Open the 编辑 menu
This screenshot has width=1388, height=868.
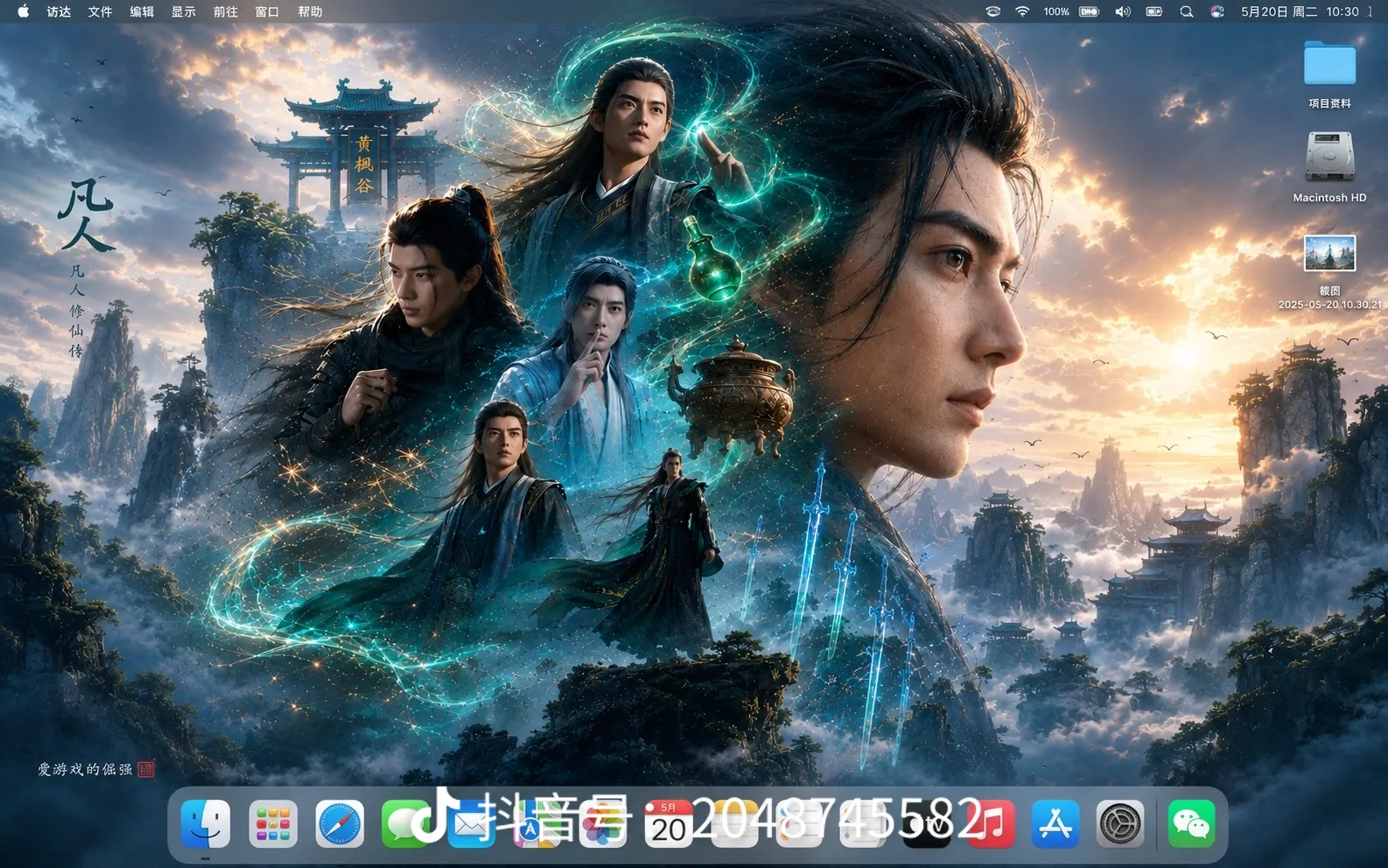[x=142, y=11]
